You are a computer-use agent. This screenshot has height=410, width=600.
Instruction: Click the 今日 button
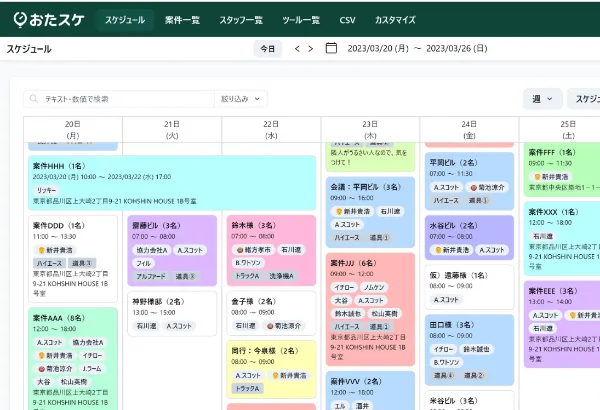coord(267,48)
